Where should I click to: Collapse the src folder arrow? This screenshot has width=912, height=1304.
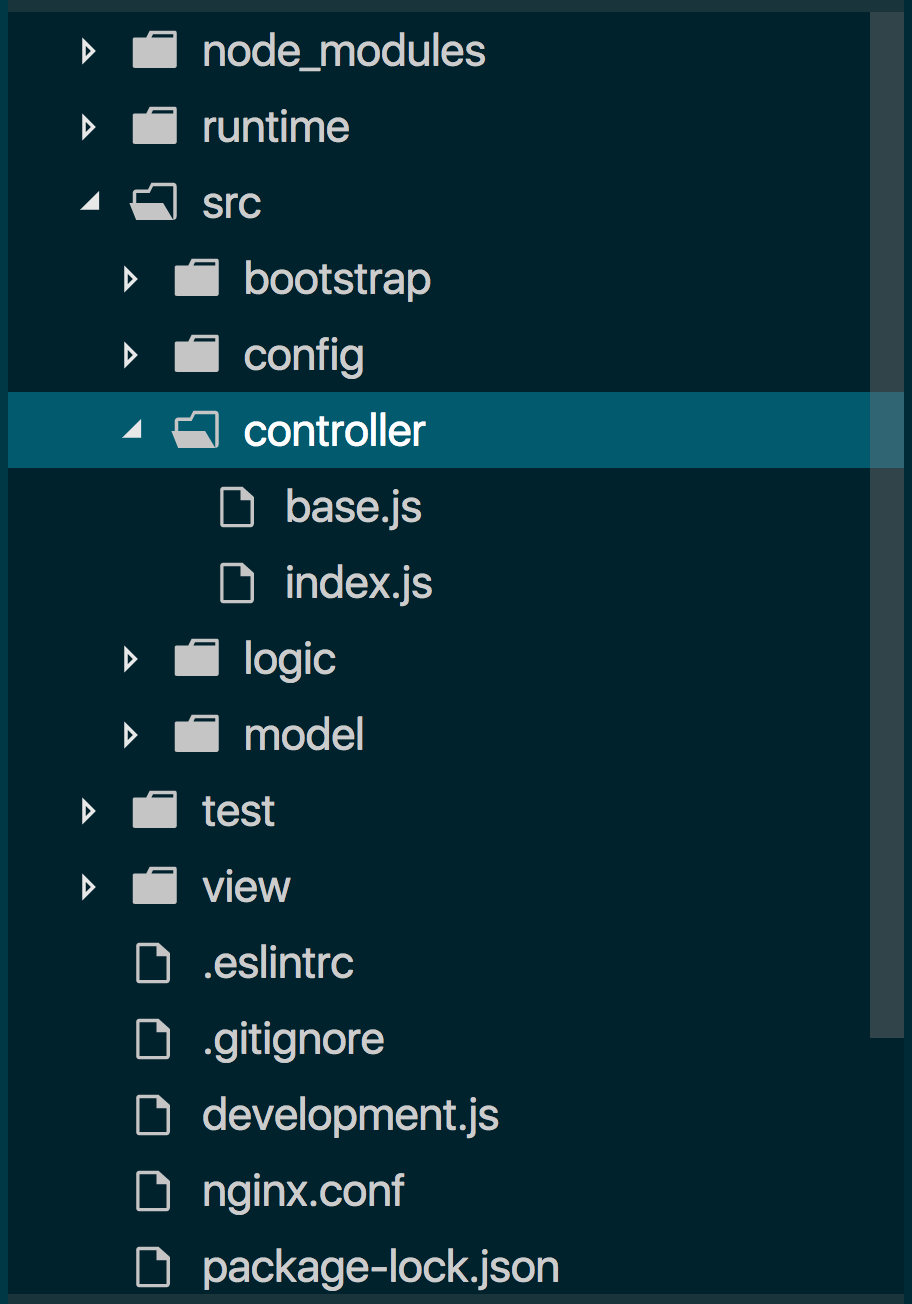[x=90, y=203]
